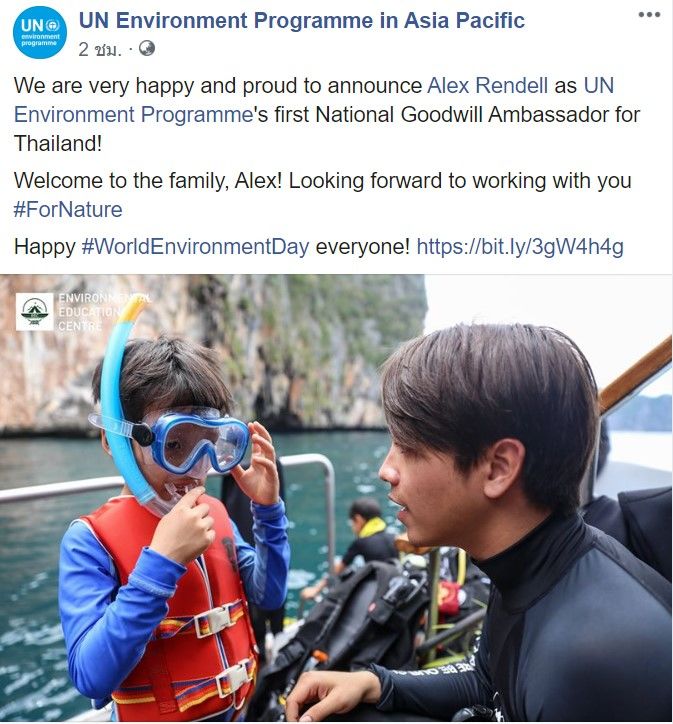Select the #WorldEnvironmentDay hashtag
The image size is (673, 724).
point(195,247)
